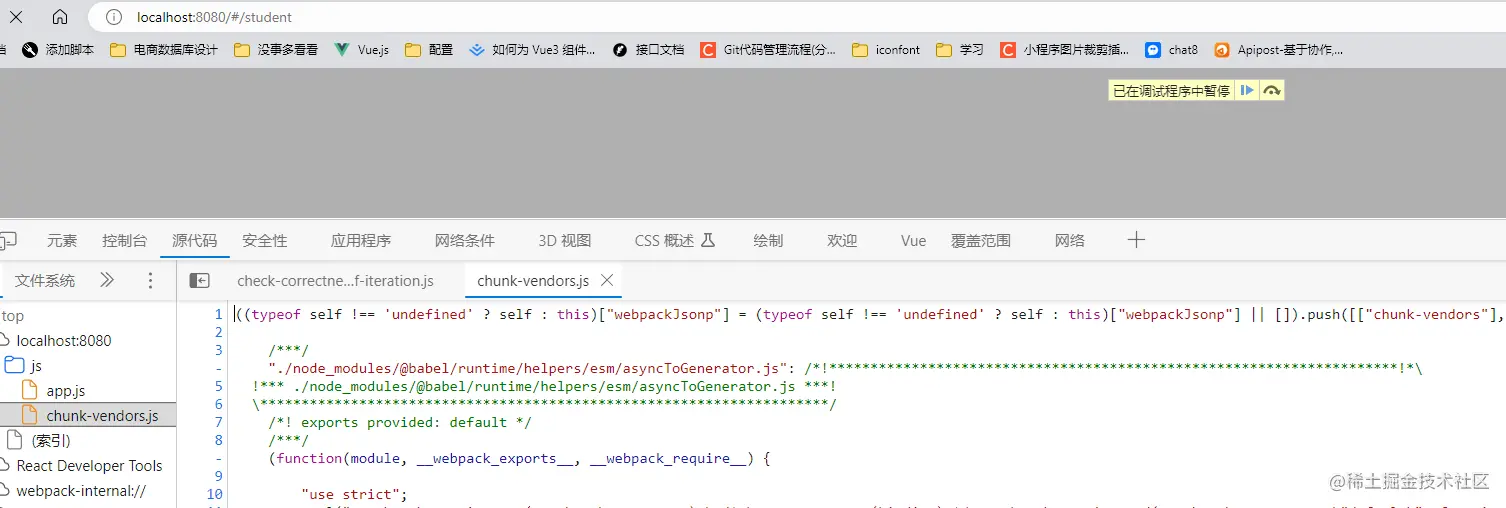Switch to the 欢迎 DevTools tab
This screenshot has width=1506, height=508.
click(x=842, y=240)
